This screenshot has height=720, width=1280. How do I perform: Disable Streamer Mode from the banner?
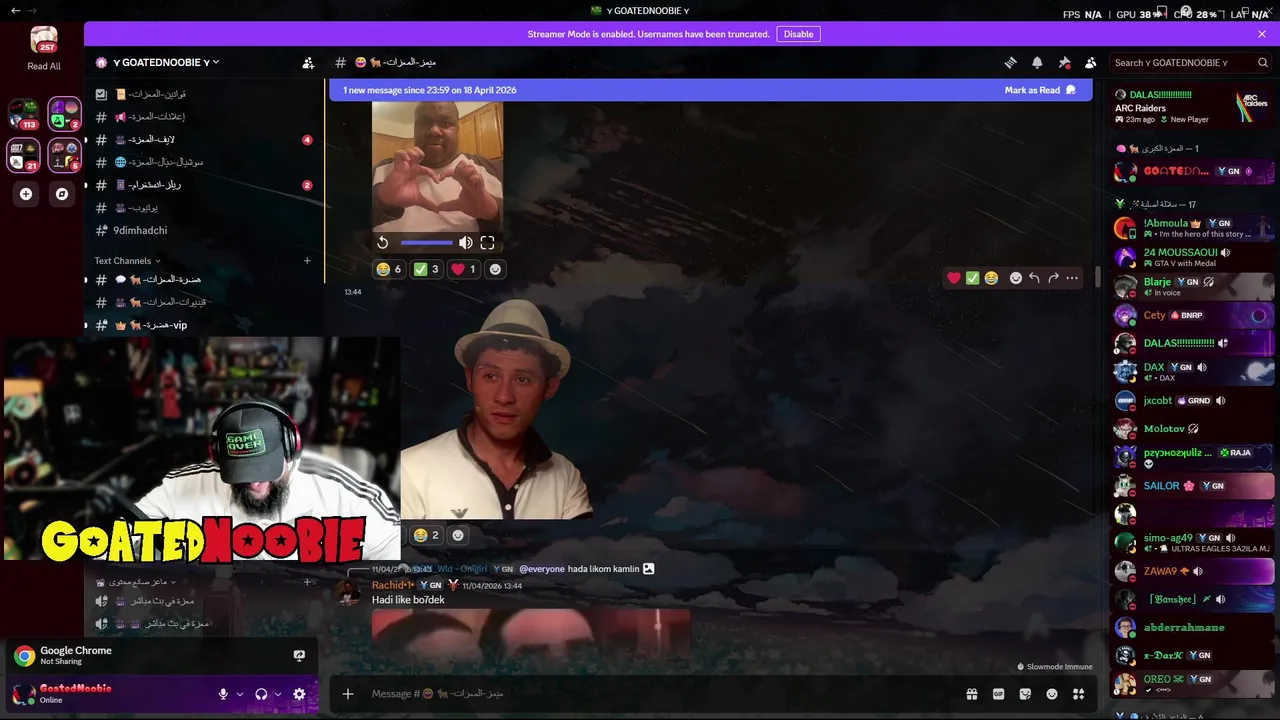coord(798,34)
